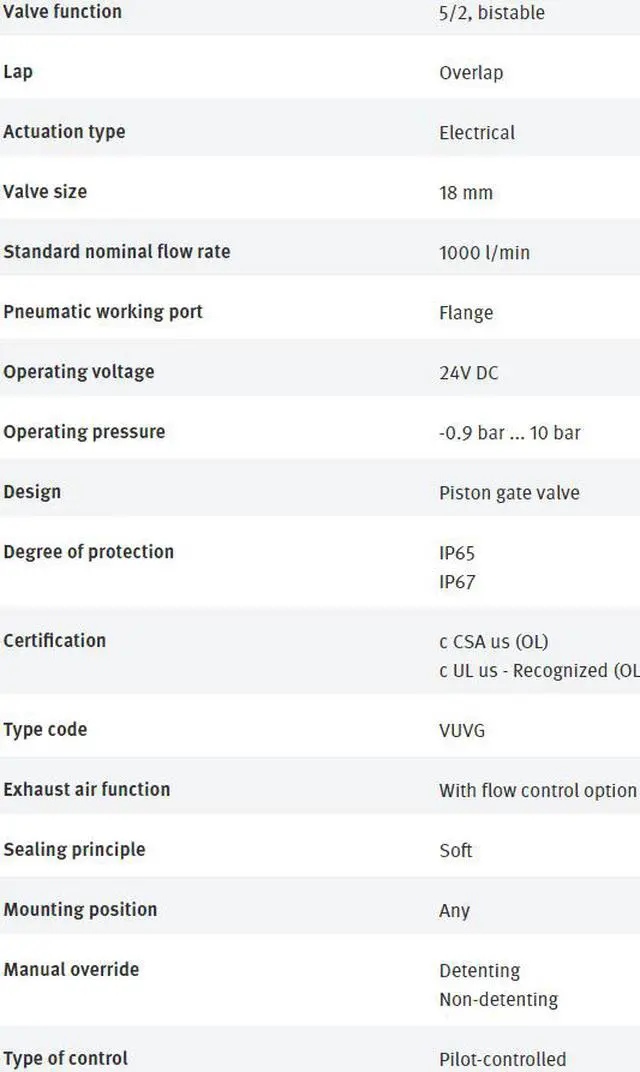640x1072 pixels.
Task: Click the Exhaust air function label
Action: (86, 789)
